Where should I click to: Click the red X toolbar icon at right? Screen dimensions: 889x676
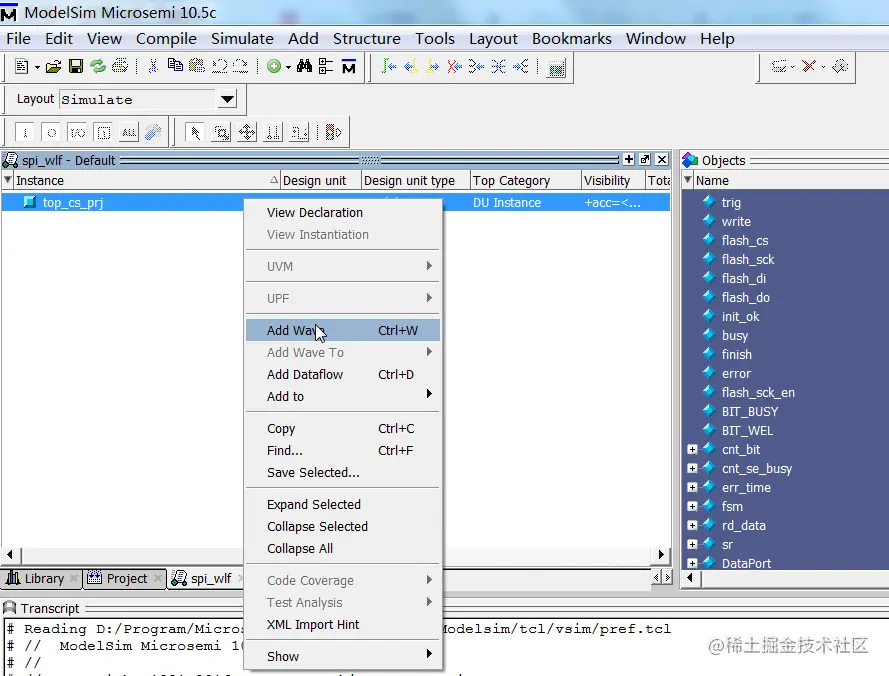(x=809, y=66)
